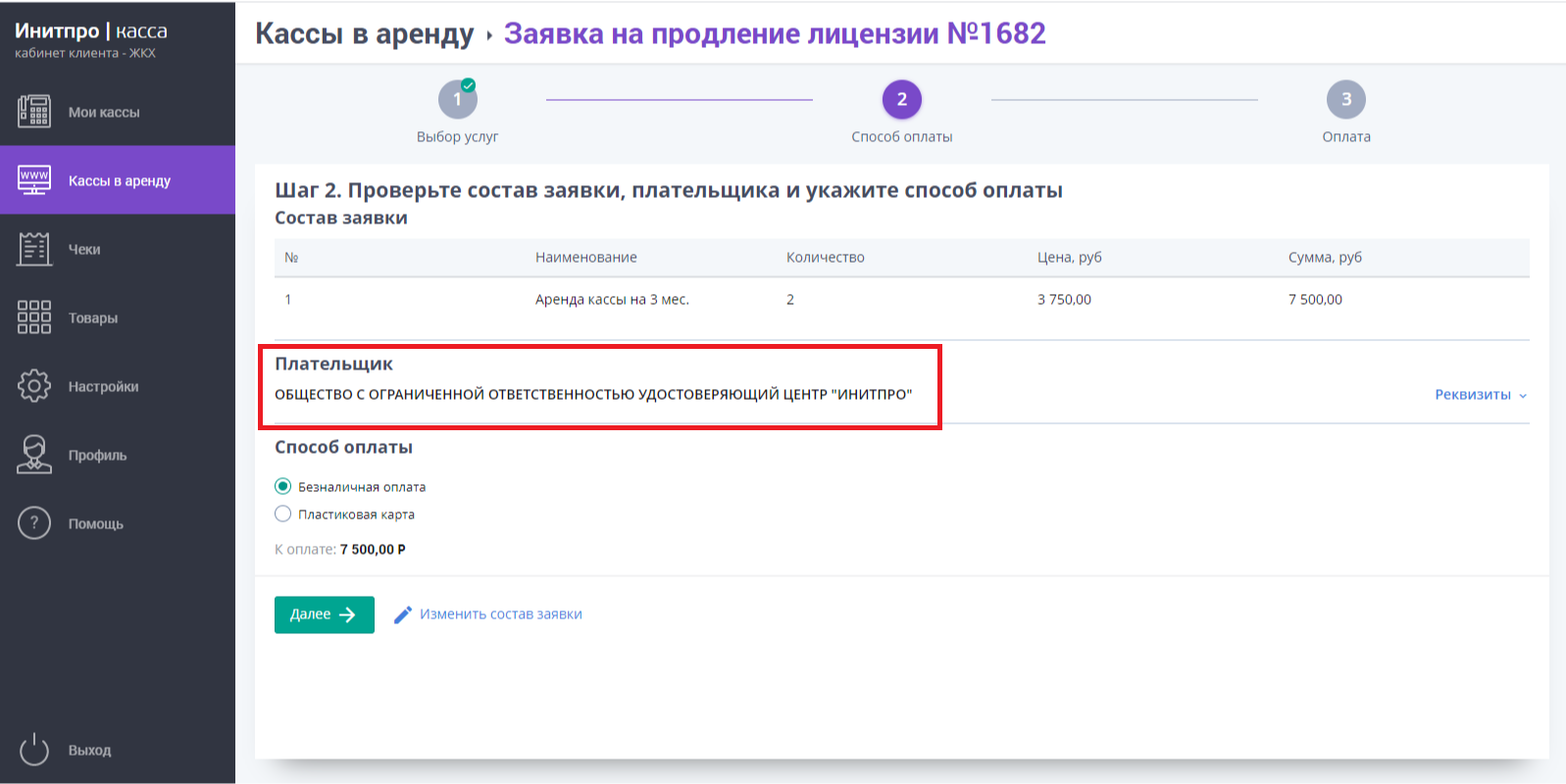This screenshot has height=784, width=1566.
Task: Open the Мои кассы menu item
Action: [x=118, y=112]
